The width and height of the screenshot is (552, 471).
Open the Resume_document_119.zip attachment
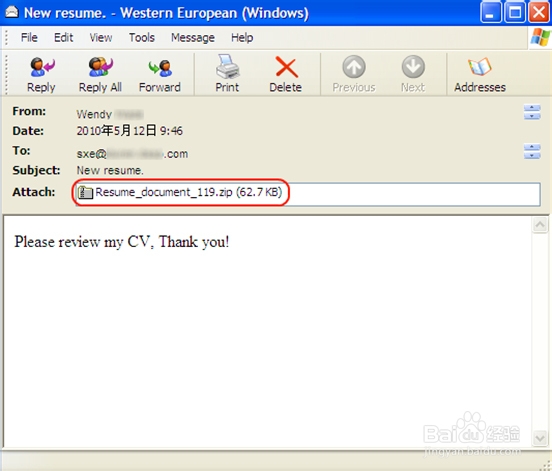[180, 193]
